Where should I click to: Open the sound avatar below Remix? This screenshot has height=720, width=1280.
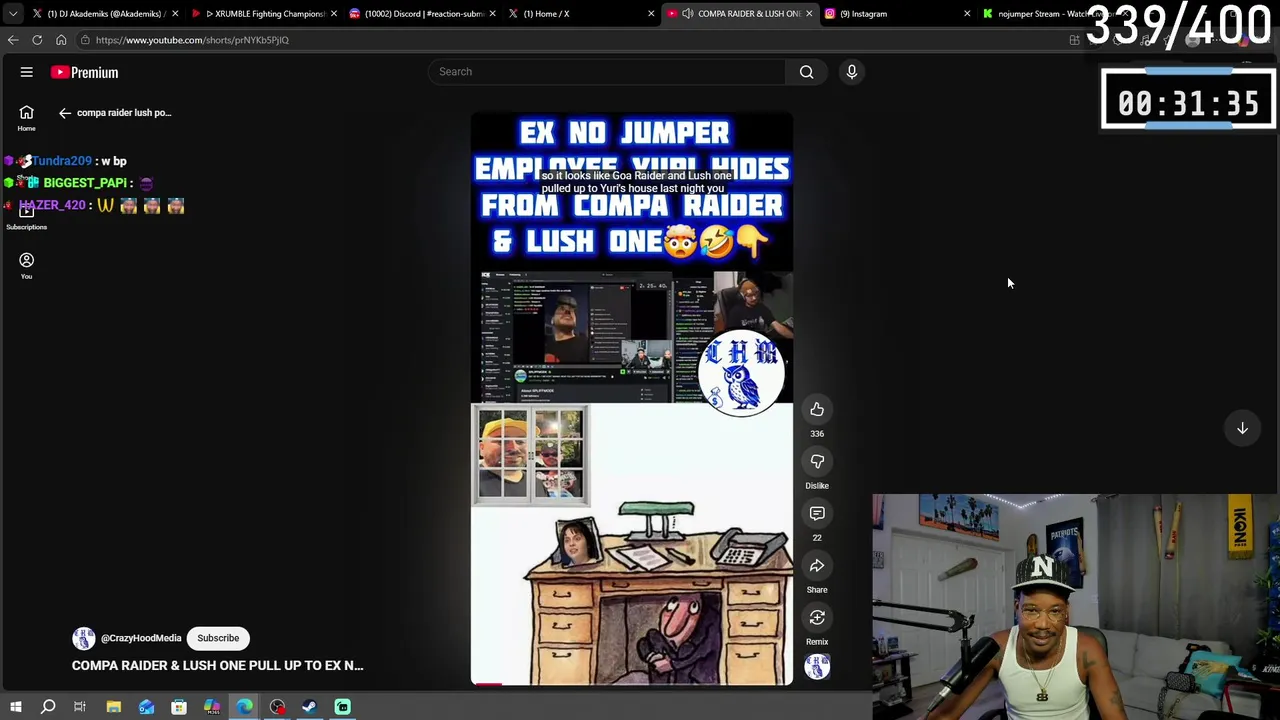coord(817,667)
